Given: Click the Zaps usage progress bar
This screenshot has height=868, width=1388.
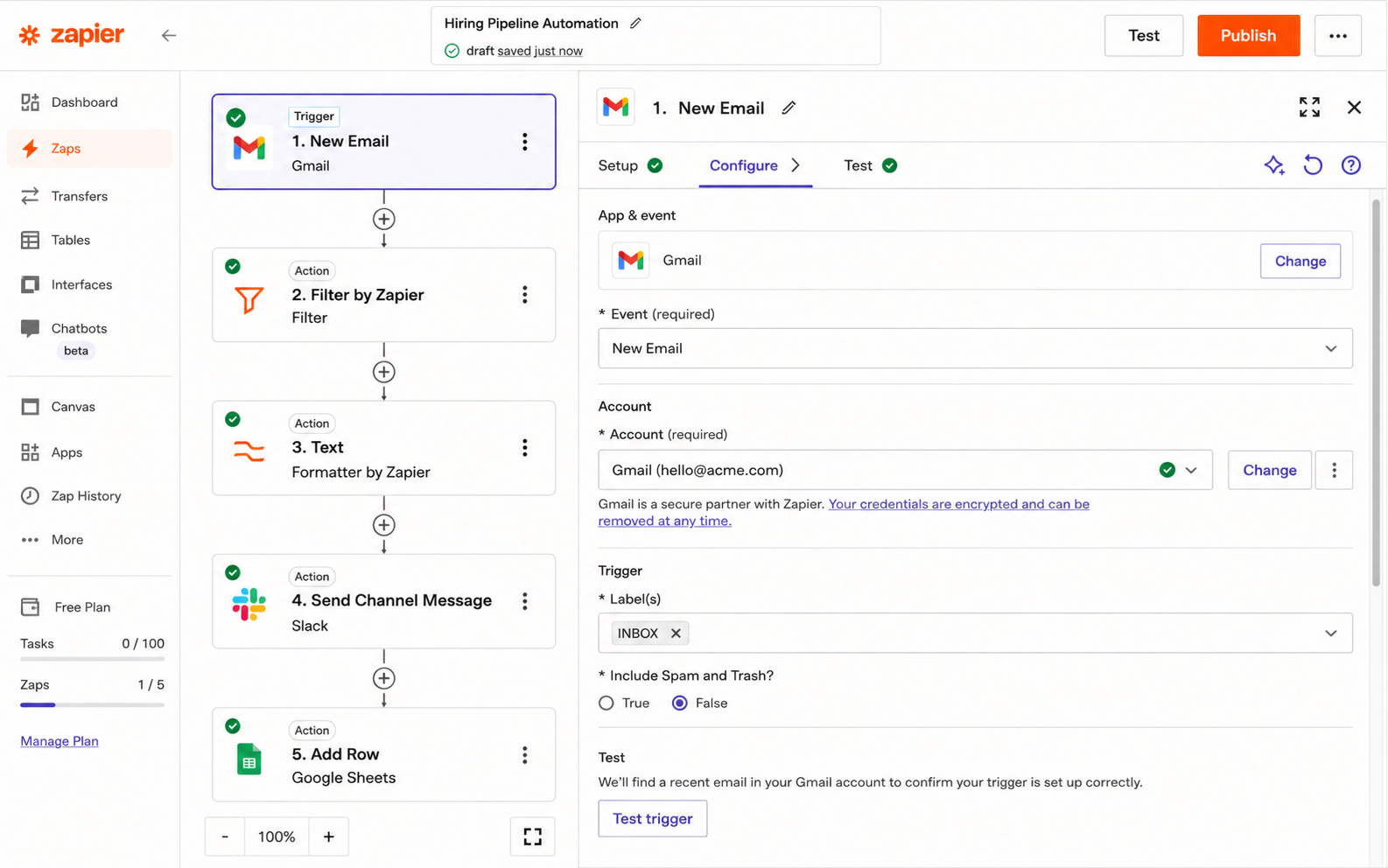Looking at the screenshot, I should tap(92, 704).
